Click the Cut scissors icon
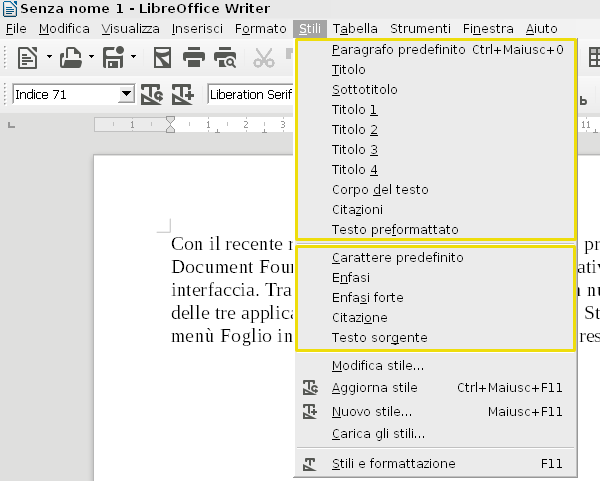600x481 pixels. pyautogui.click(x=264, y=58)
